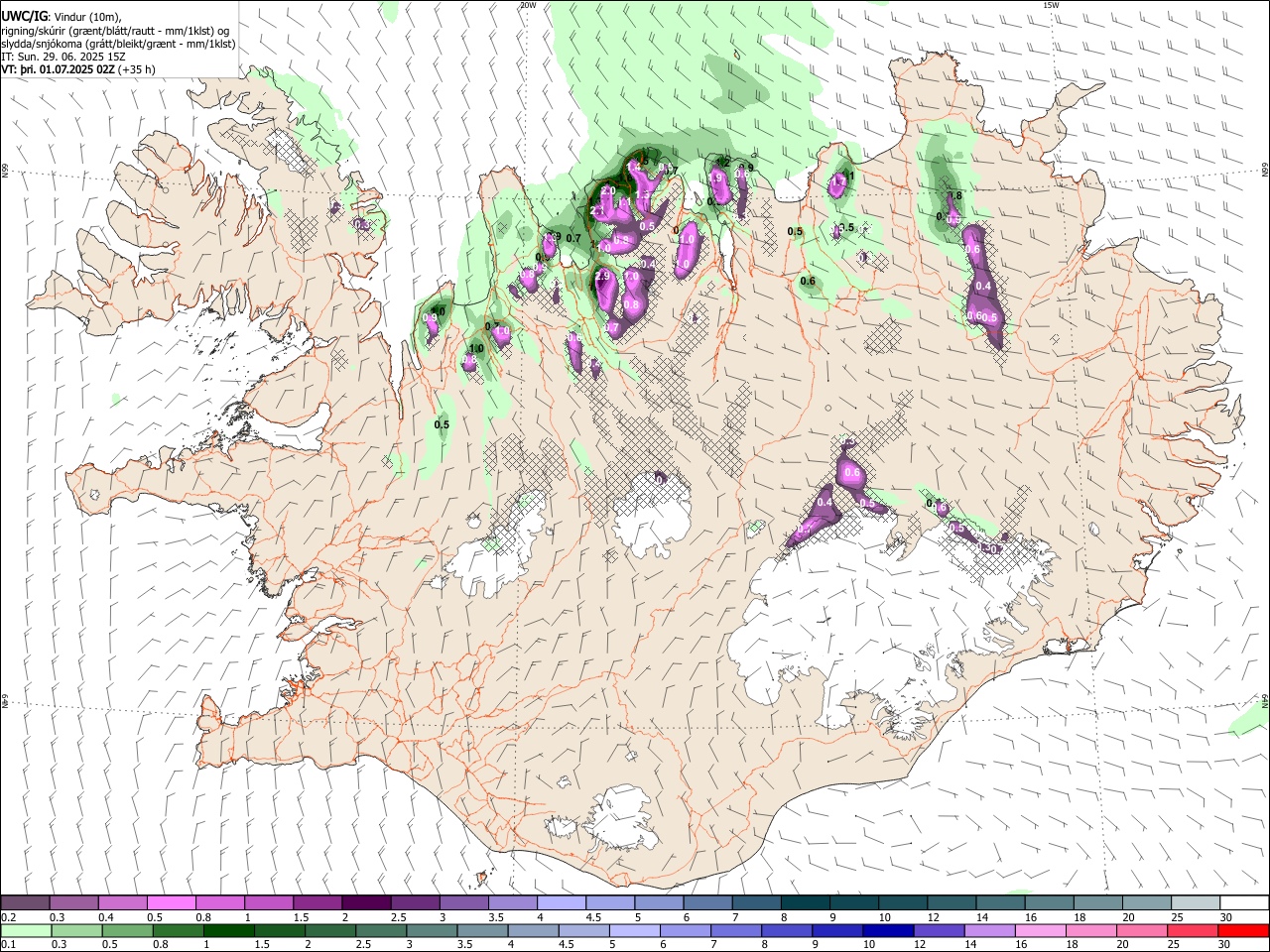Pick violet lower-row swatch starting at 12
1270x952 pixels.
[x=938, y=930]
